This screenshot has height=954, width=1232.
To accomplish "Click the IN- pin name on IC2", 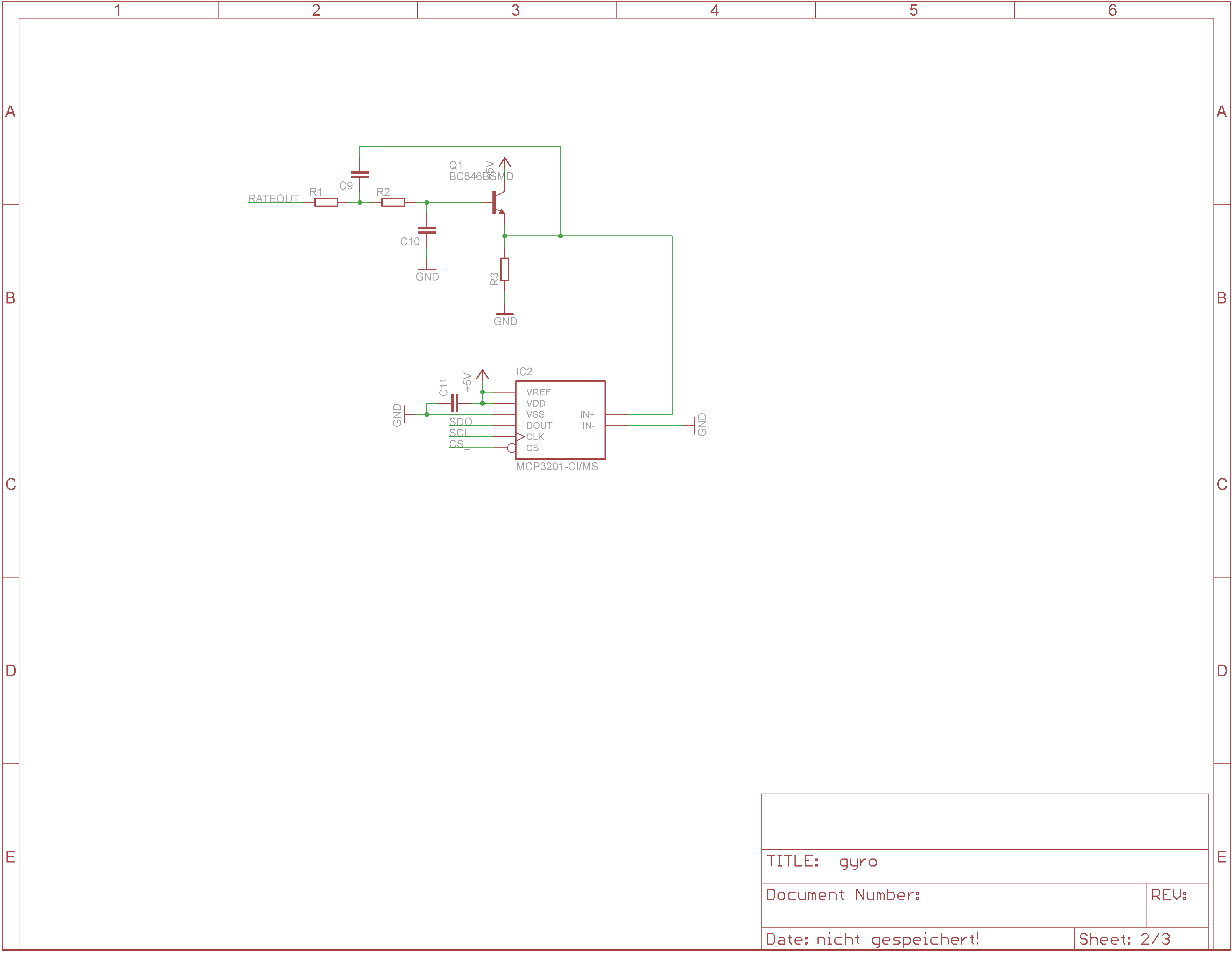I will pyautogui.click(x=588, y=426).
